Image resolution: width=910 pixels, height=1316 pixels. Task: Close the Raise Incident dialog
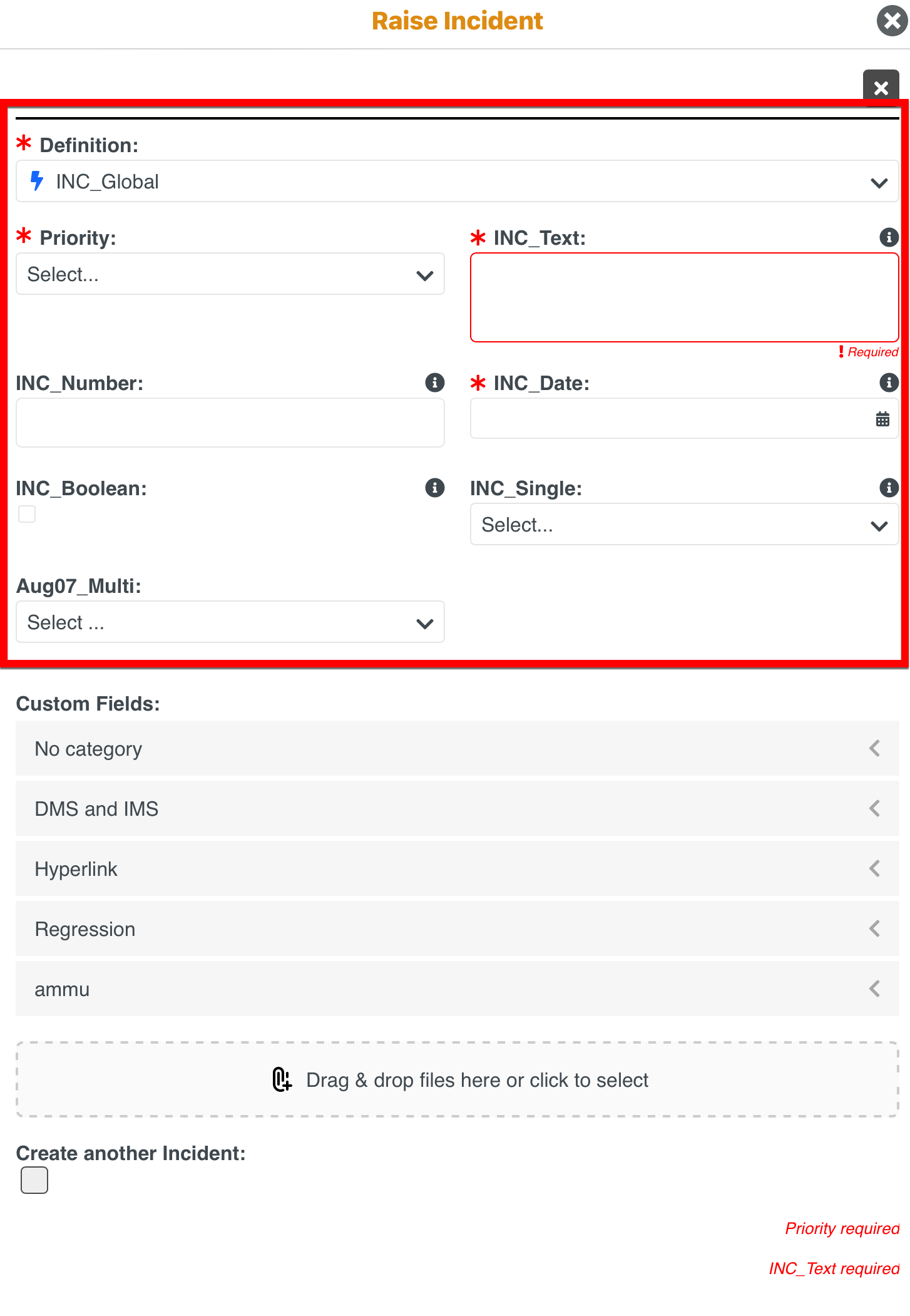coord(892,21)
